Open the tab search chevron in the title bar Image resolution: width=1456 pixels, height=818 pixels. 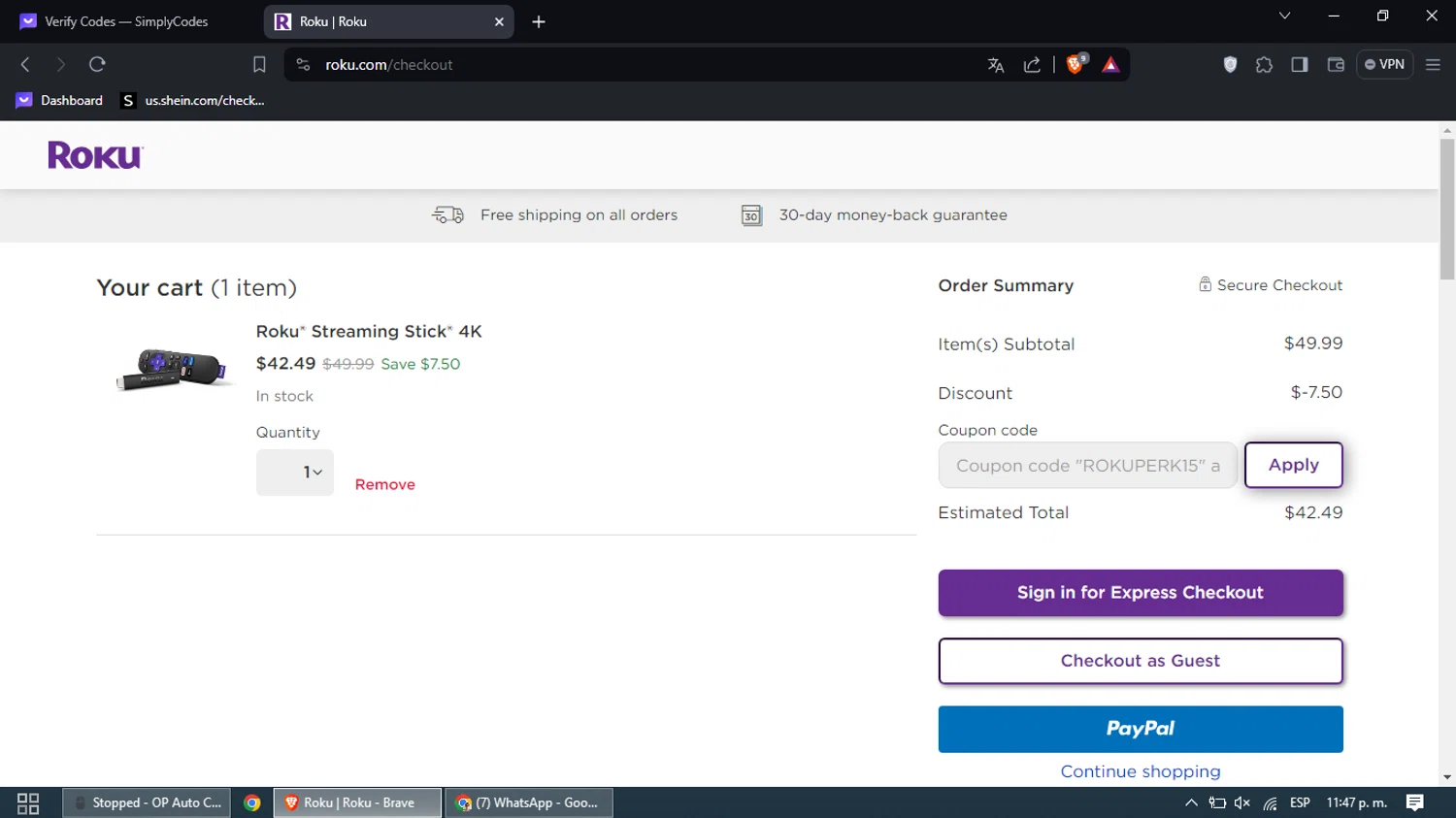[1284, 16]
